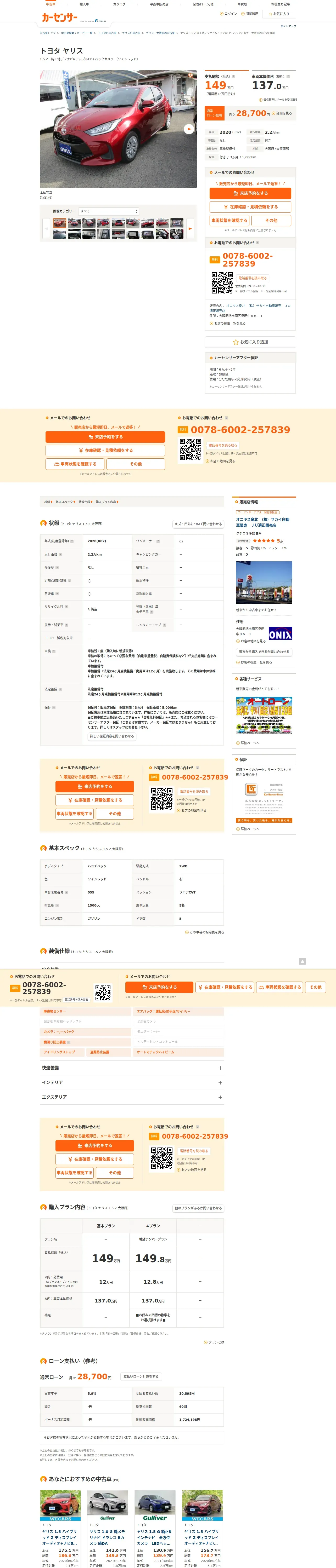
Task: Click the ログイン link in the header
Action: 229,13
